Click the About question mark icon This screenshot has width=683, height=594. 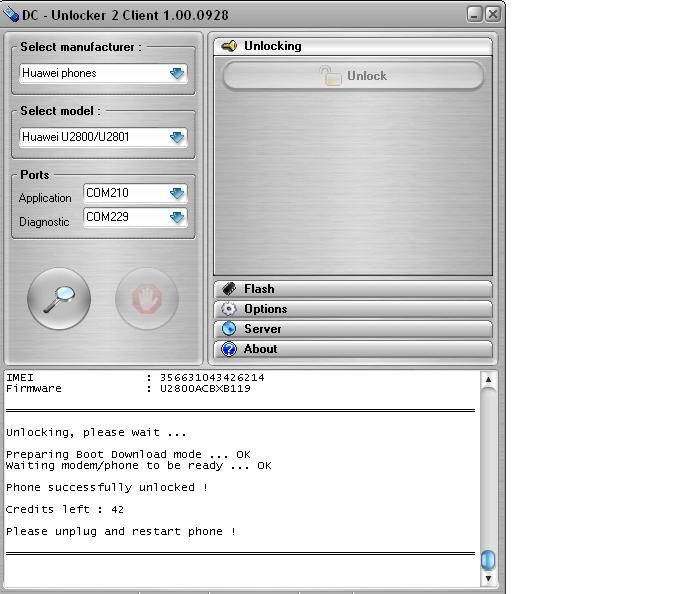(x=229, y=349)
